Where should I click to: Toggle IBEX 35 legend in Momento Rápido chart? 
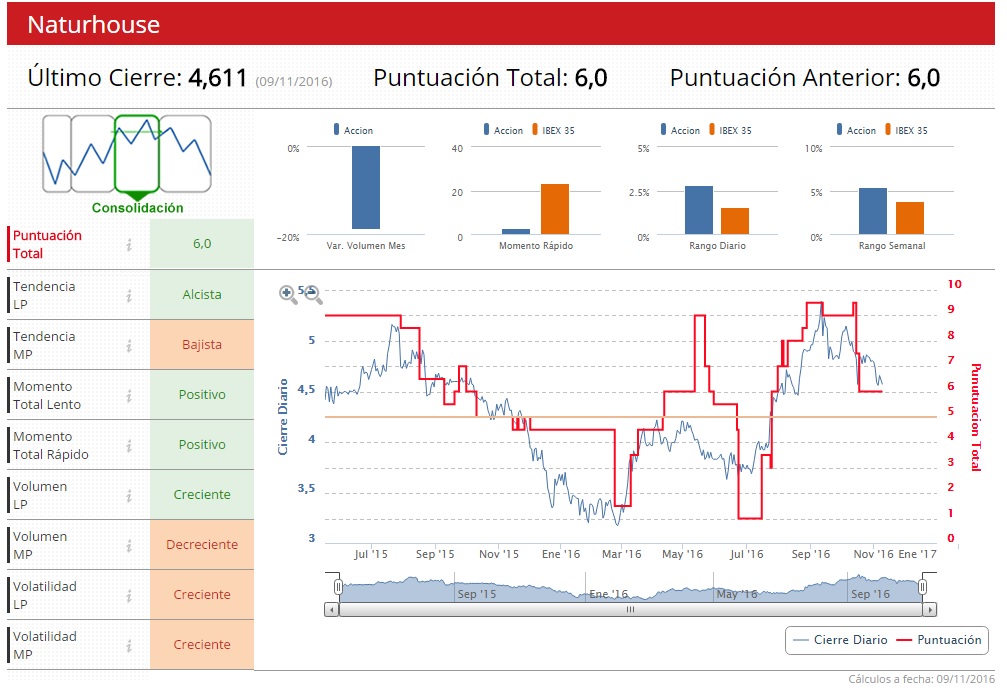tap(553, 130)
